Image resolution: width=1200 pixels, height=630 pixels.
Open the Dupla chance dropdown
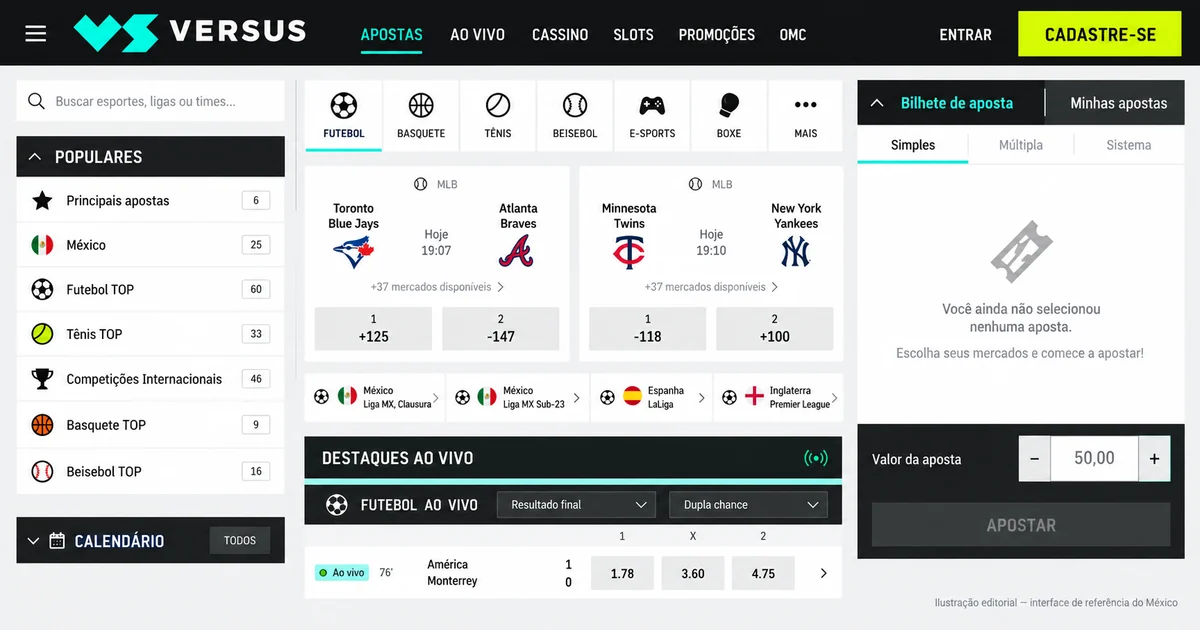[x=748, y=505]
